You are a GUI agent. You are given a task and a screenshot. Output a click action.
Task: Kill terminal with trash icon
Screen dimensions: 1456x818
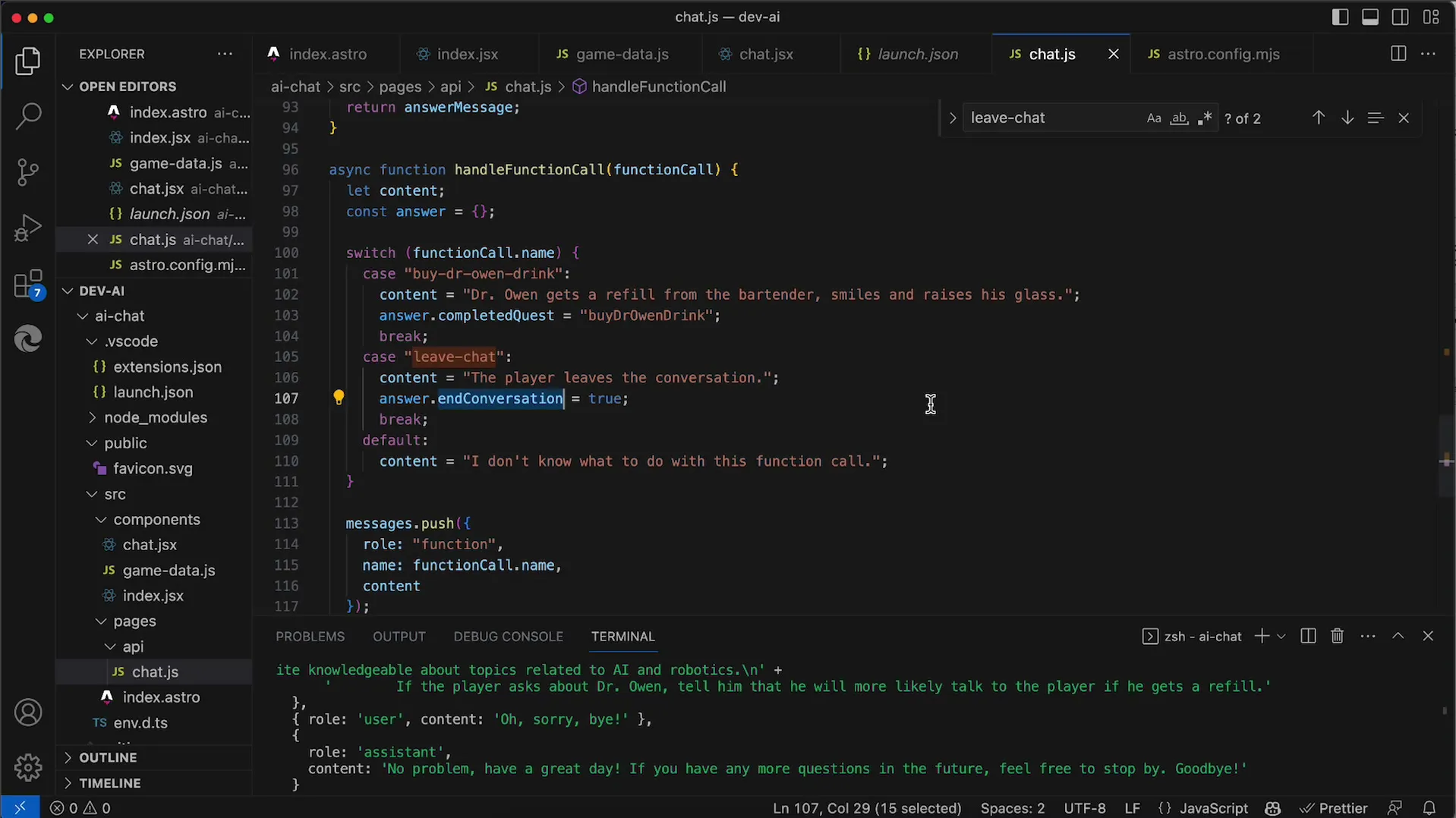coord(1337,636)
